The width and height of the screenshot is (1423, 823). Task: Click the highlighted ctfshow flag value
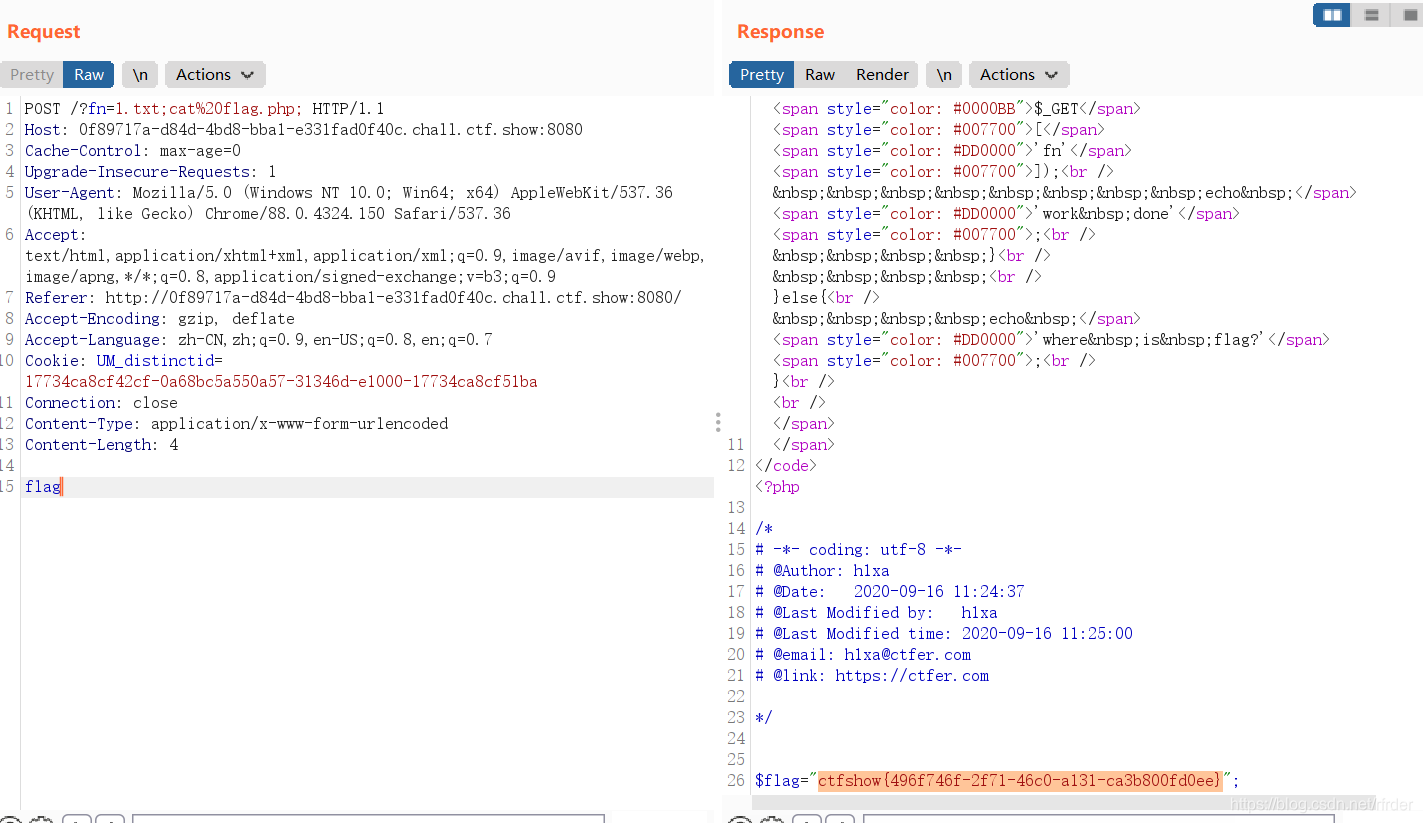pyautogui.click(x=1020, y=780)
